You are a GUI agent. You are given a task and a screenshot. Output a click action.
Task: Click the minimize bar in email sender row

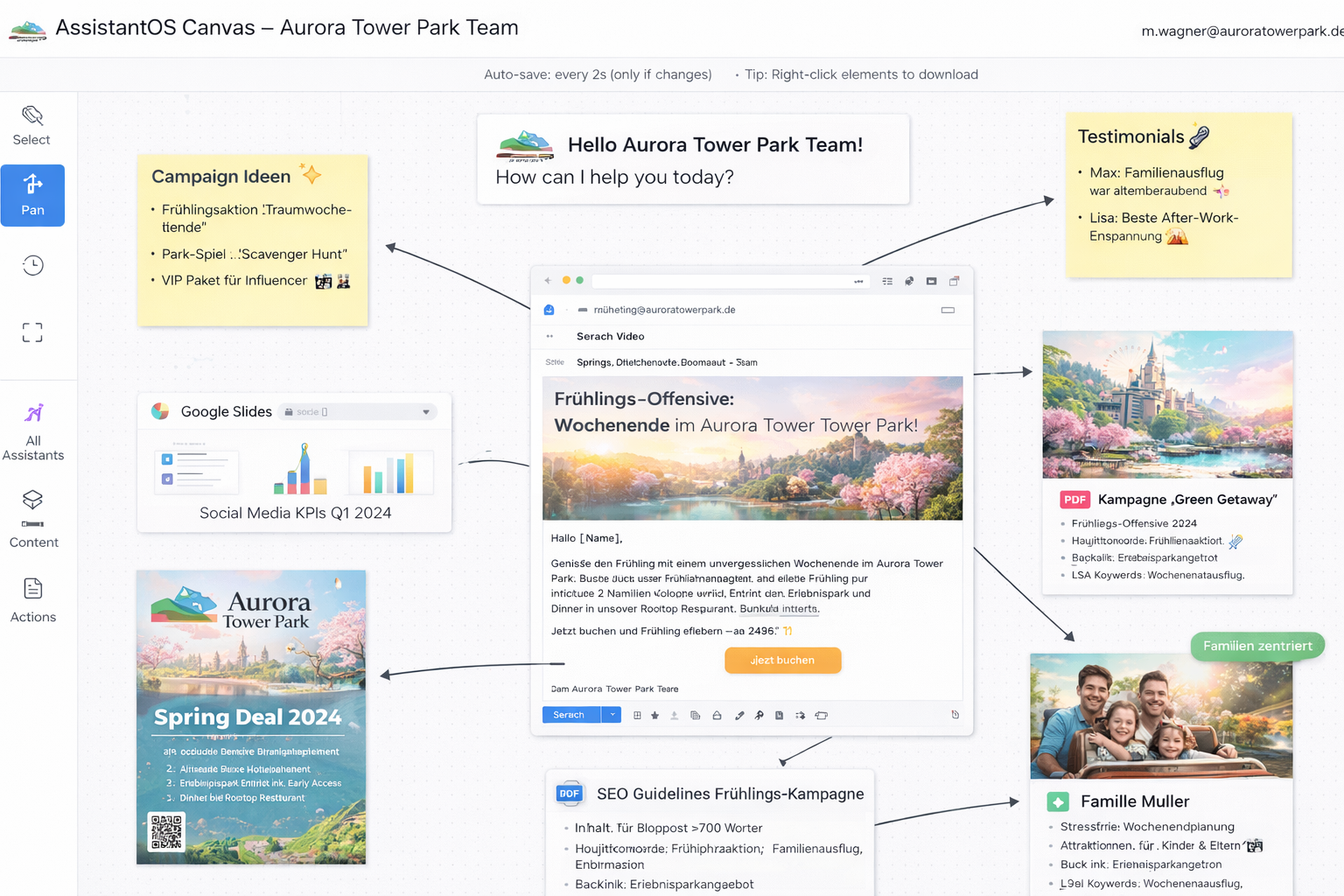tap(948, 310)
